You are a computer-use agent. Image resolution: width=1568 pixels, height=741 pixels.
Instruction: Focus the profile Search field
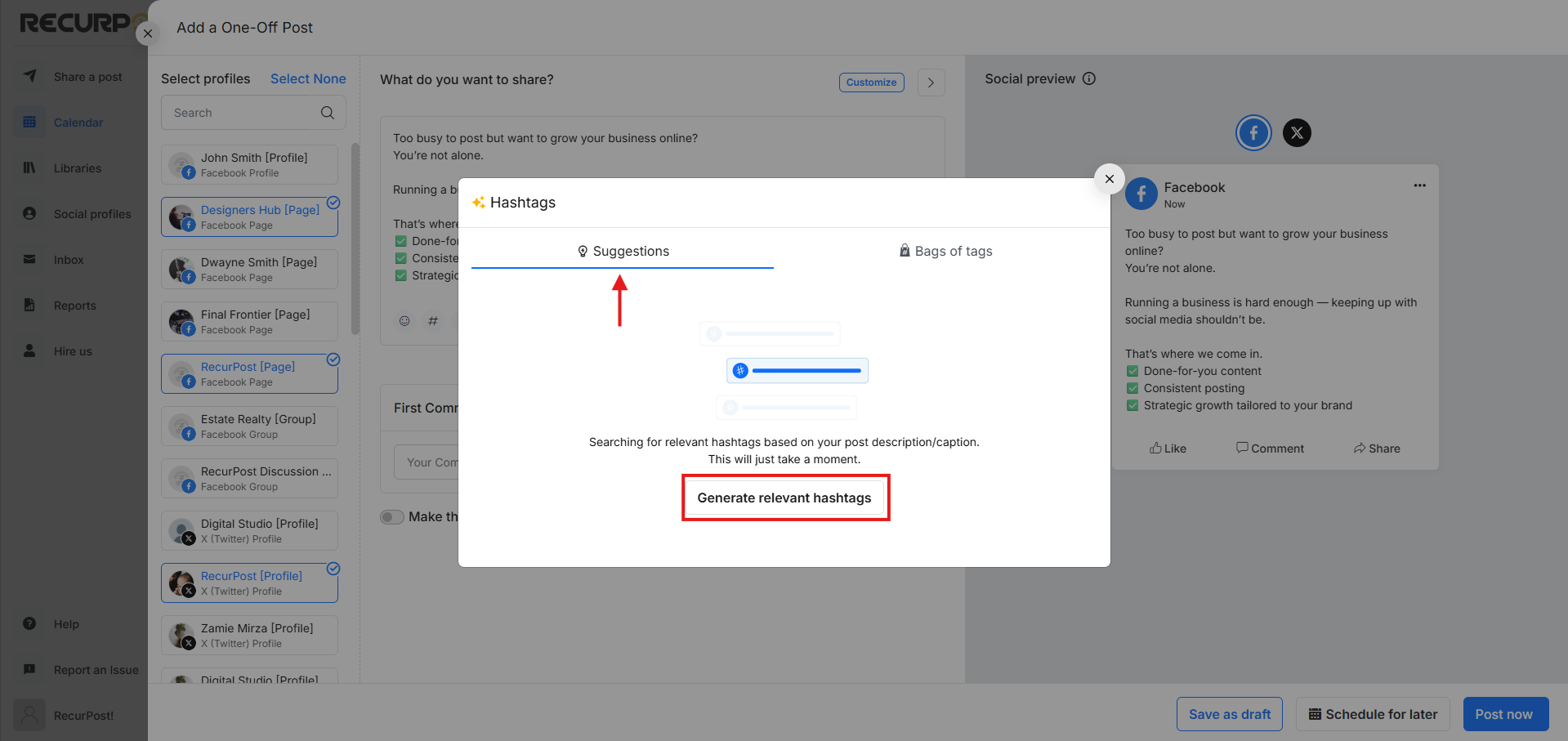[253, 113]
